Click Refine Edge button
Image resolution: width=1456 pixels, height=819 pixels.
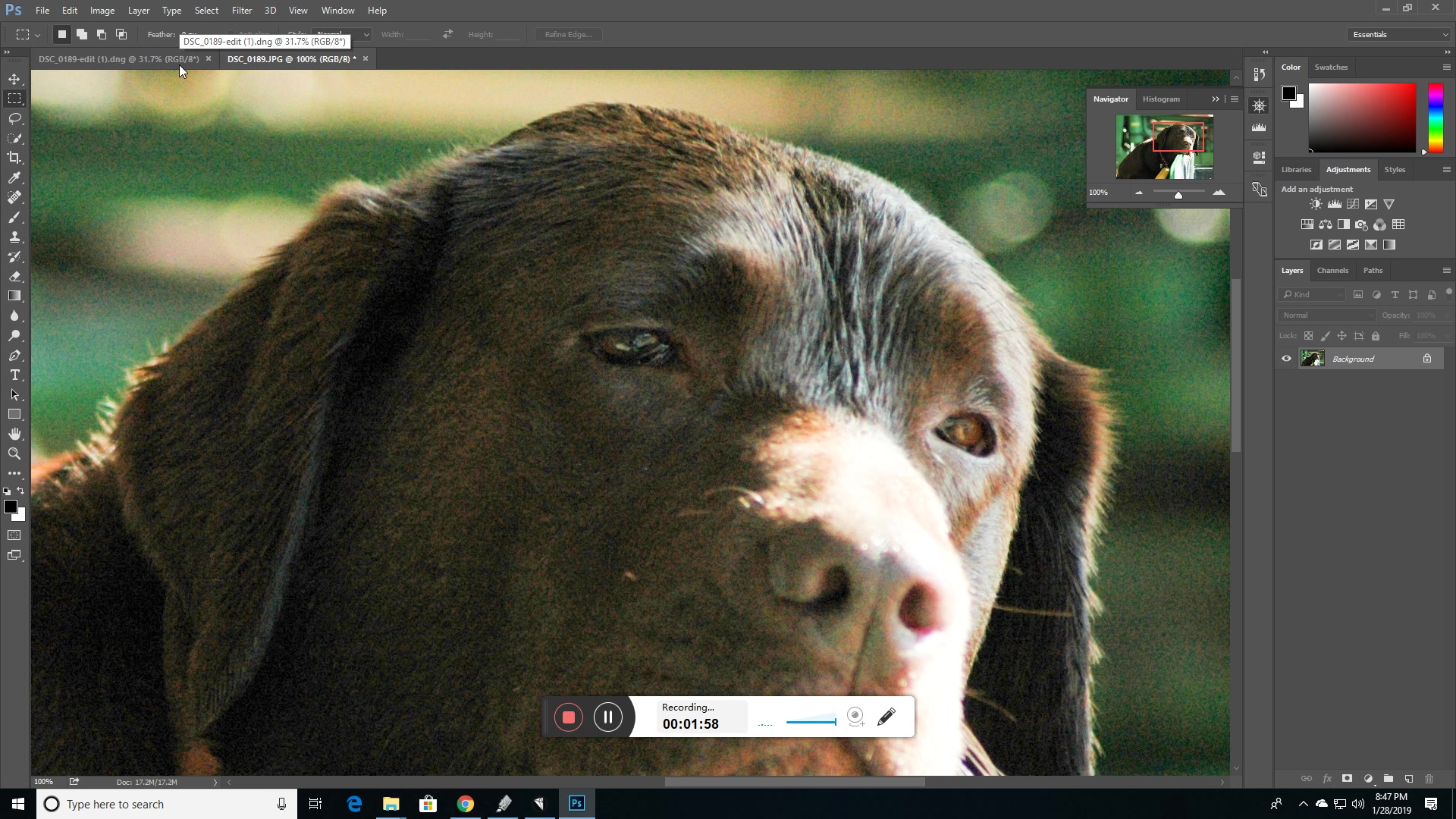click(x=569, y=34)
